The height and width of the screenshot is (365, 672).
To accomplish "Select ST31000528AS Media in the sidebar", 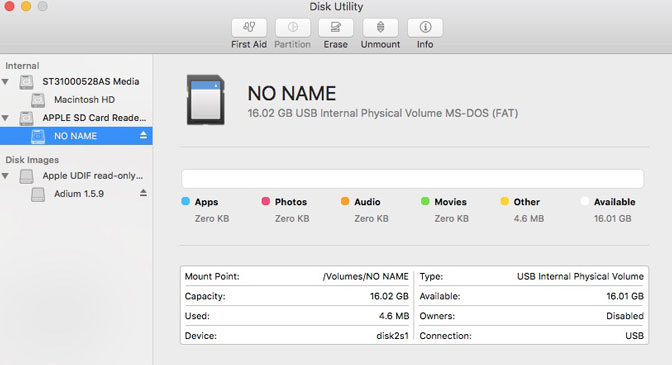I will click(x=90, y=81).
